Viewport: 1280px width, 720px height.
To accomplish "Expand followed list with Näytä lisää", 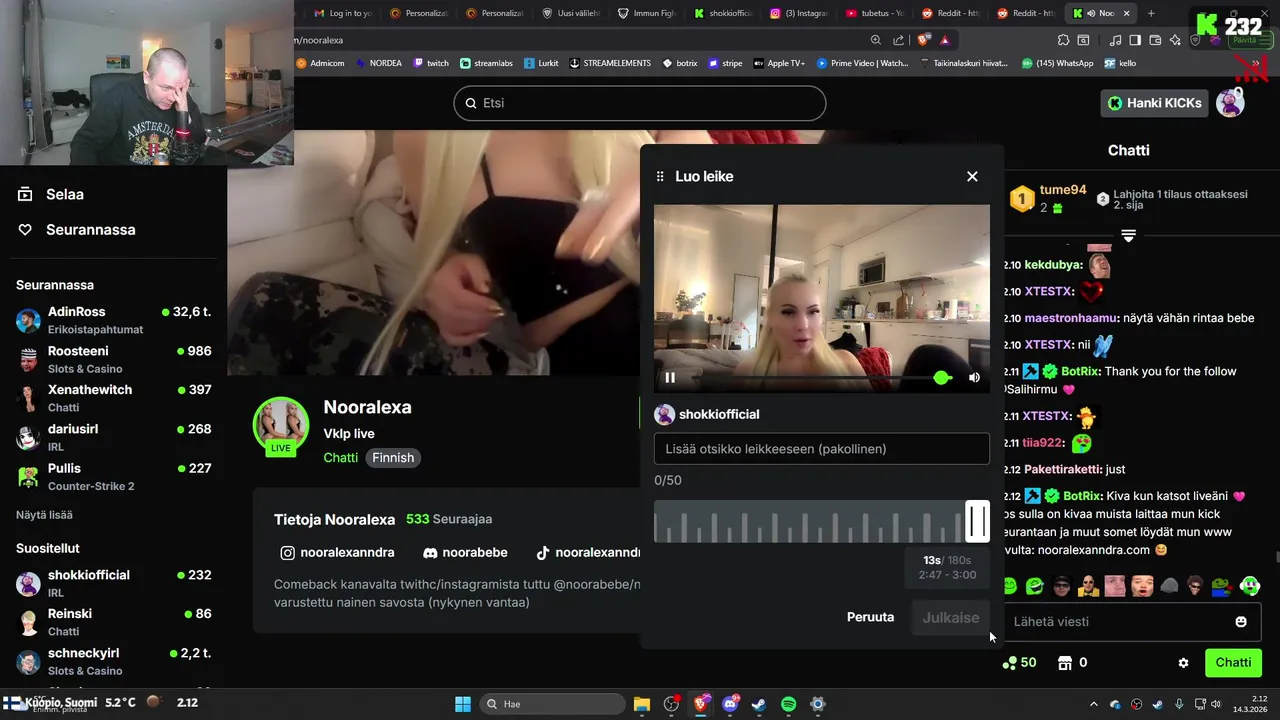I will (44, 515).
